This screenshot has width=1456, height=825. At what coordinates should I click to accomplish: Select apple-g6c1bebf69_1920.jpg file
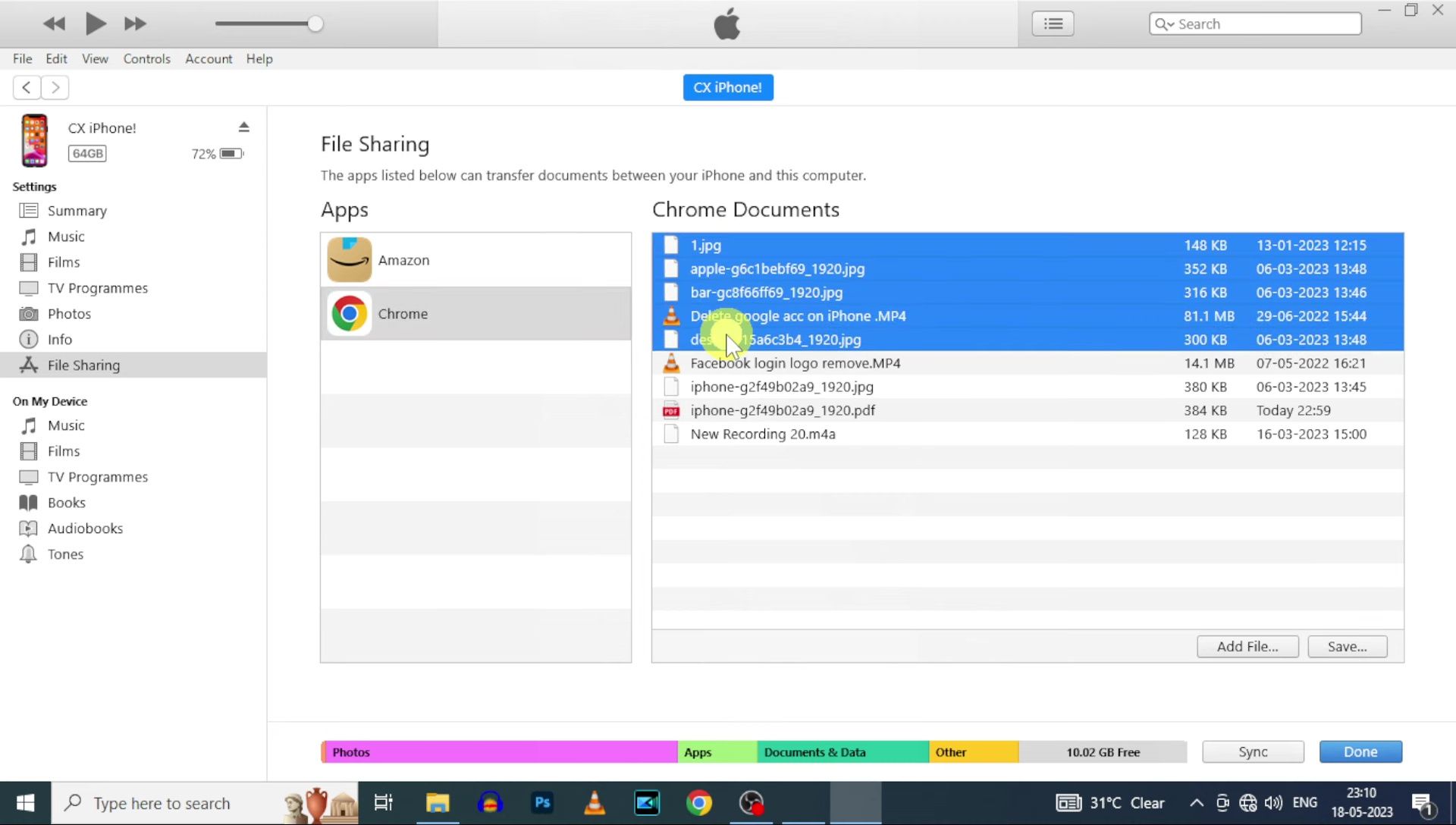[1028, 268]
